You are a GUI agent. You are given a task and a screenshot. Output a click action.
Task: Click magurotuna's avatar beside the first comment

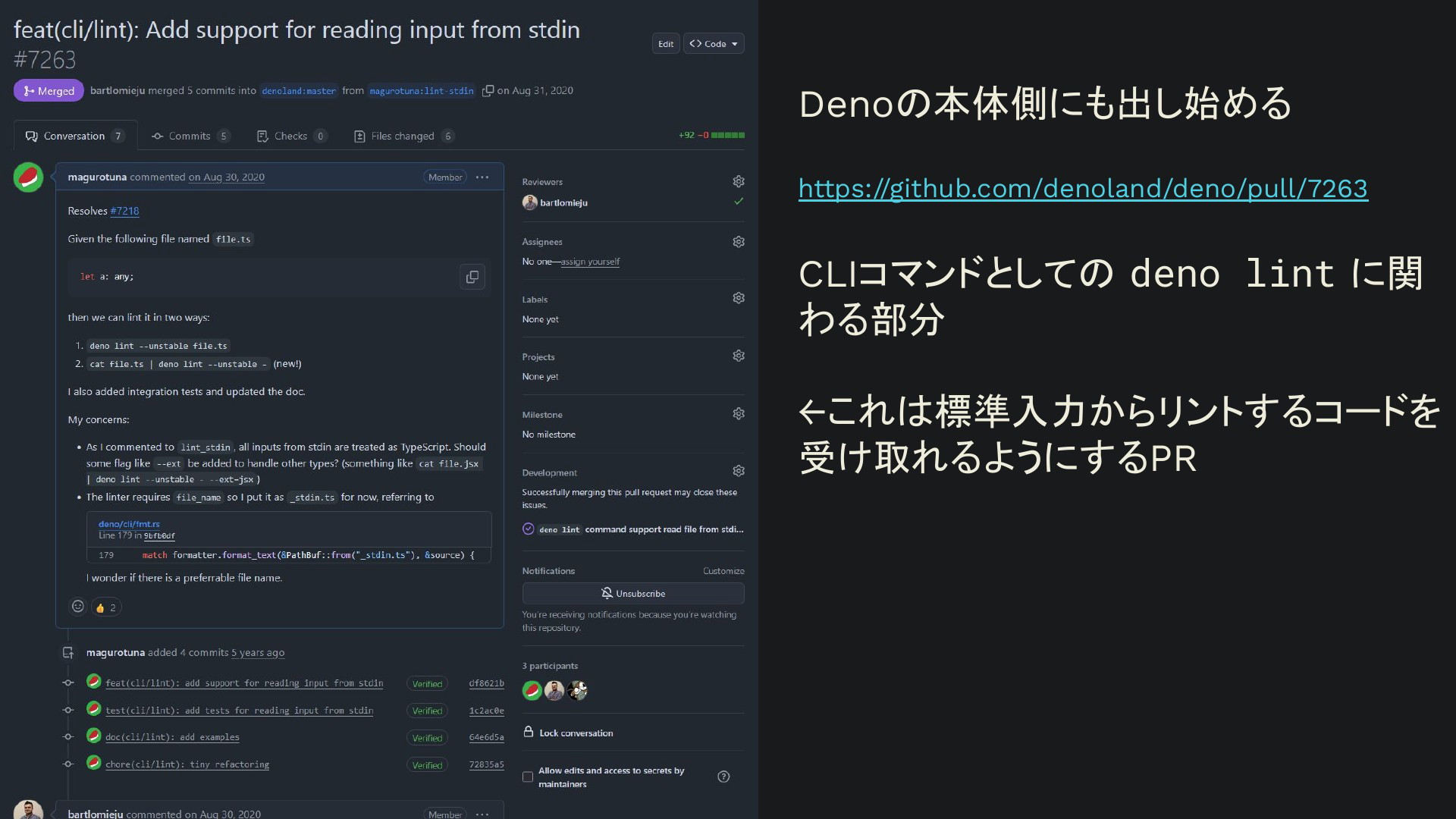(28, 177)
